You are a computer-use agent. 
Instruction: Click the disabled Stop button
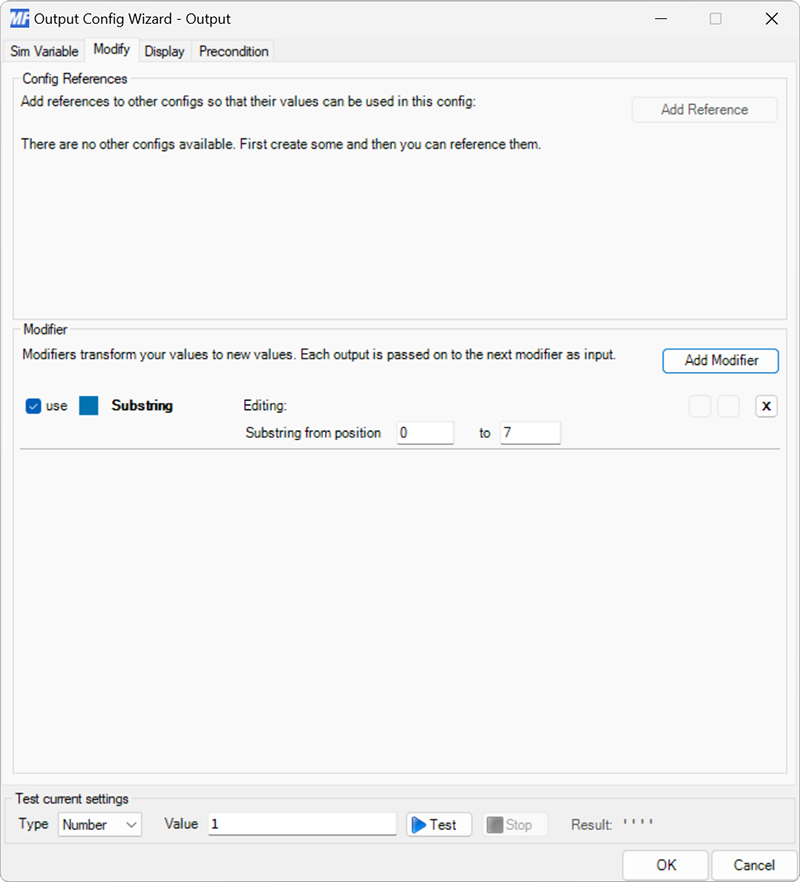click(x=513, y=824)
